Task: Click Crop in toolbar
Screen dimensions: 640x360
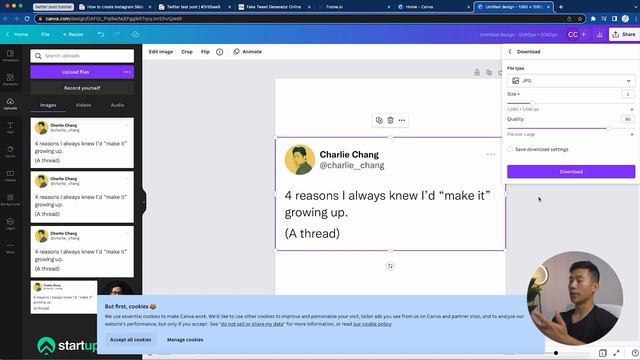Action: [x=187, y=52]
